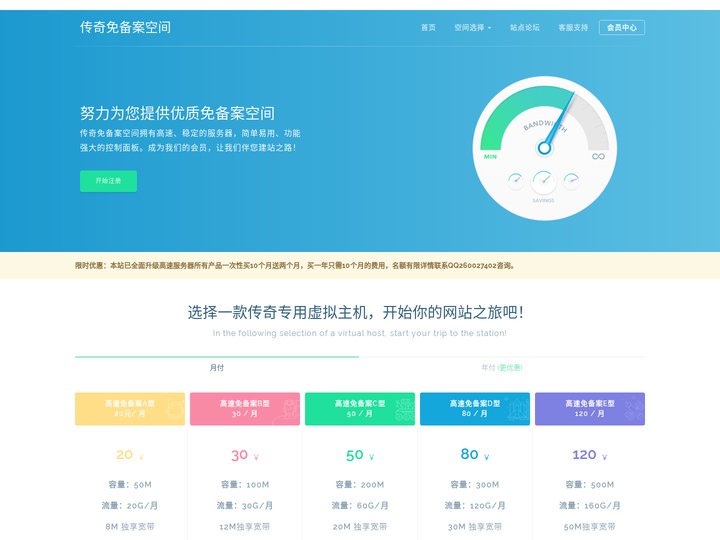Click the 容量: 50M text
The image size is (720, 540).
pyautogui.click(x=130, y=484)
